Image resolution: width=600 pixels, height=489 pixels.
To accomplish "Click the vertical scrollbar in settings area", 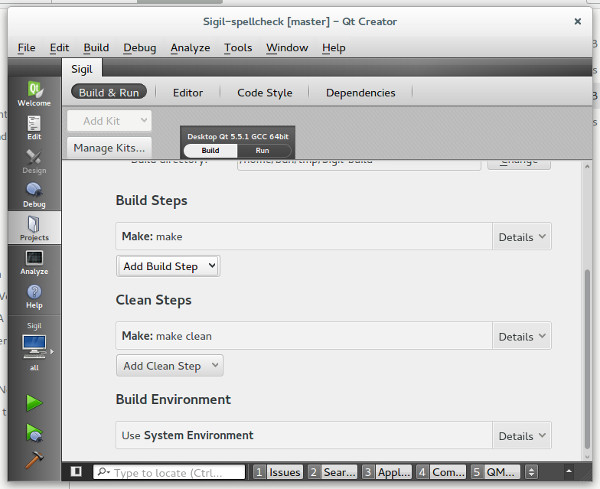I will (587, 359).
